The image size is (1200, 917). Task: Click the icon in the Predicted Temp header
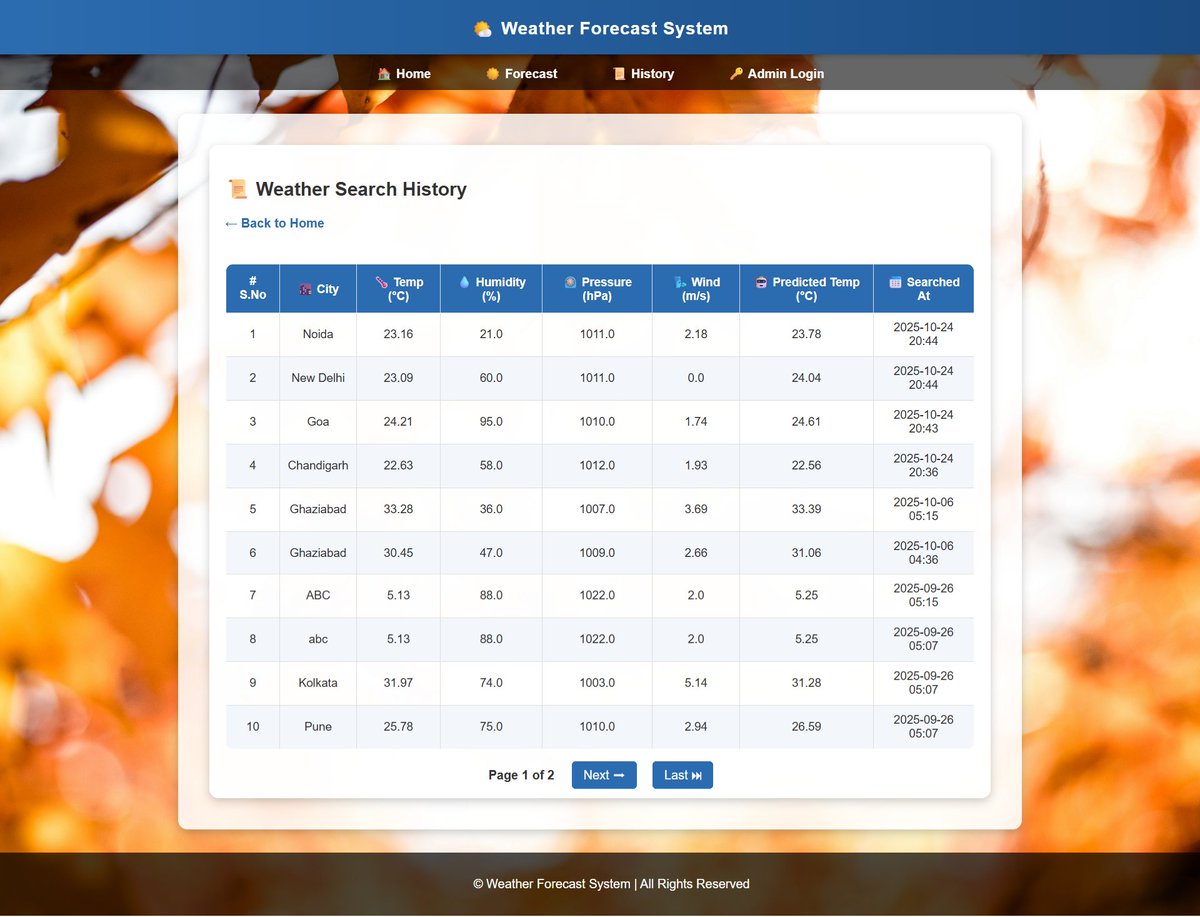761,282
